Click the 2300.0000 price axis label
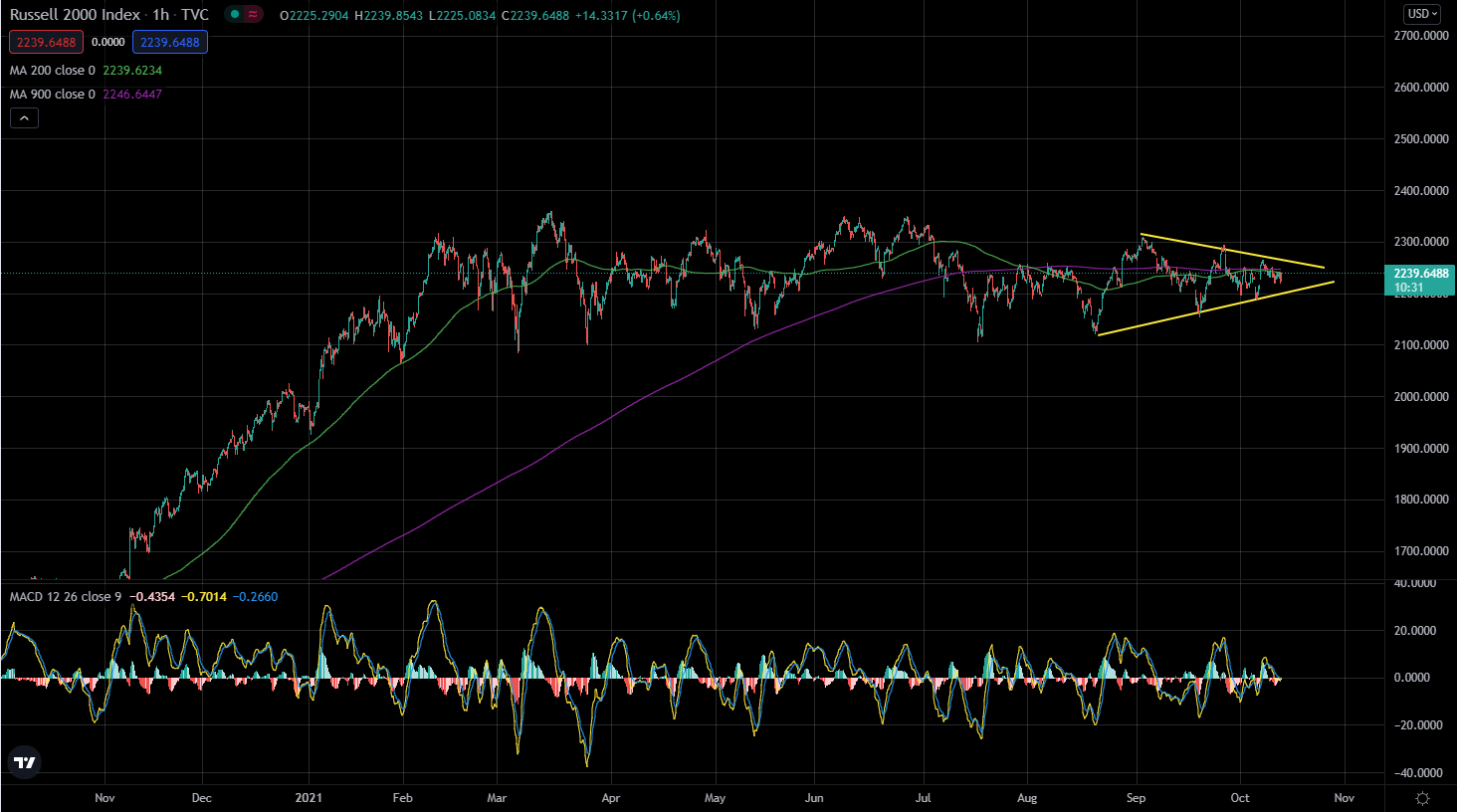 point(1420,242)
